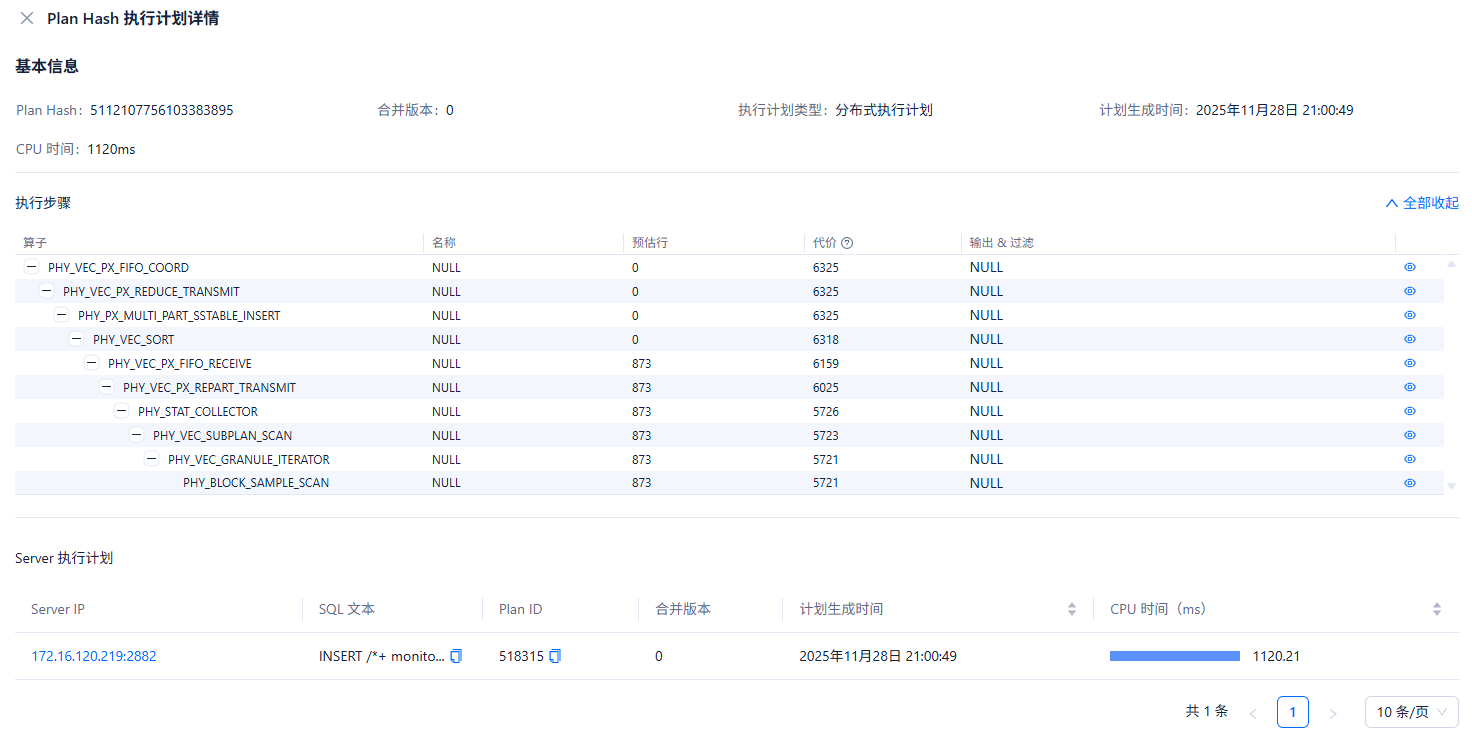1472x739 pixels.
Task: Collapse the PHY_VEC_GRANULE_ITERATOR node
Action: pos(151,459)
